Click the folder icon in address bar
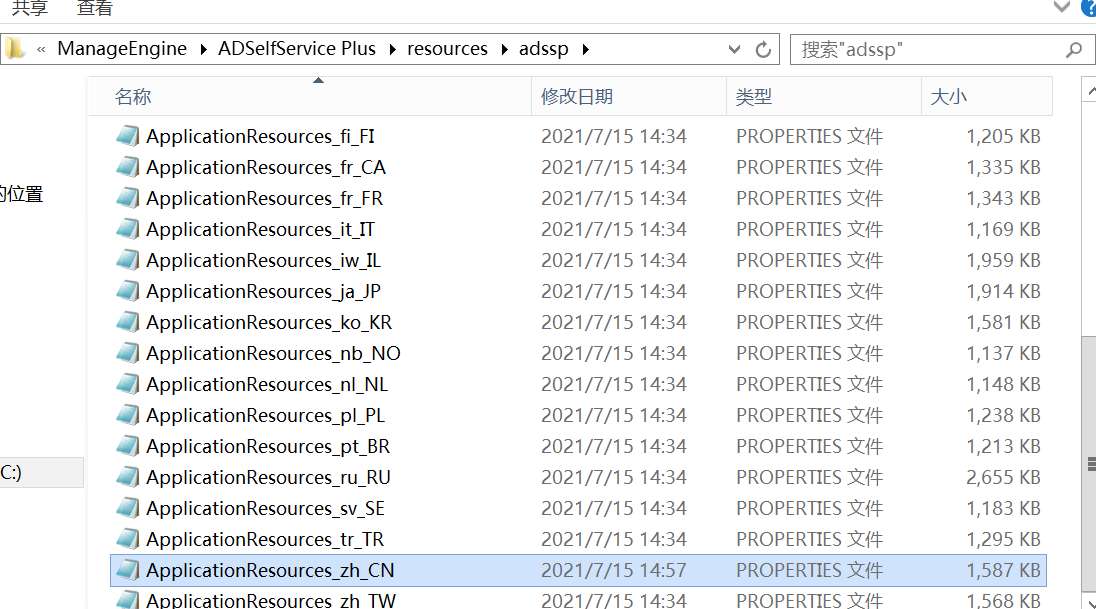This screenshot has height=609, width=1096. click(x=15, y=49)
